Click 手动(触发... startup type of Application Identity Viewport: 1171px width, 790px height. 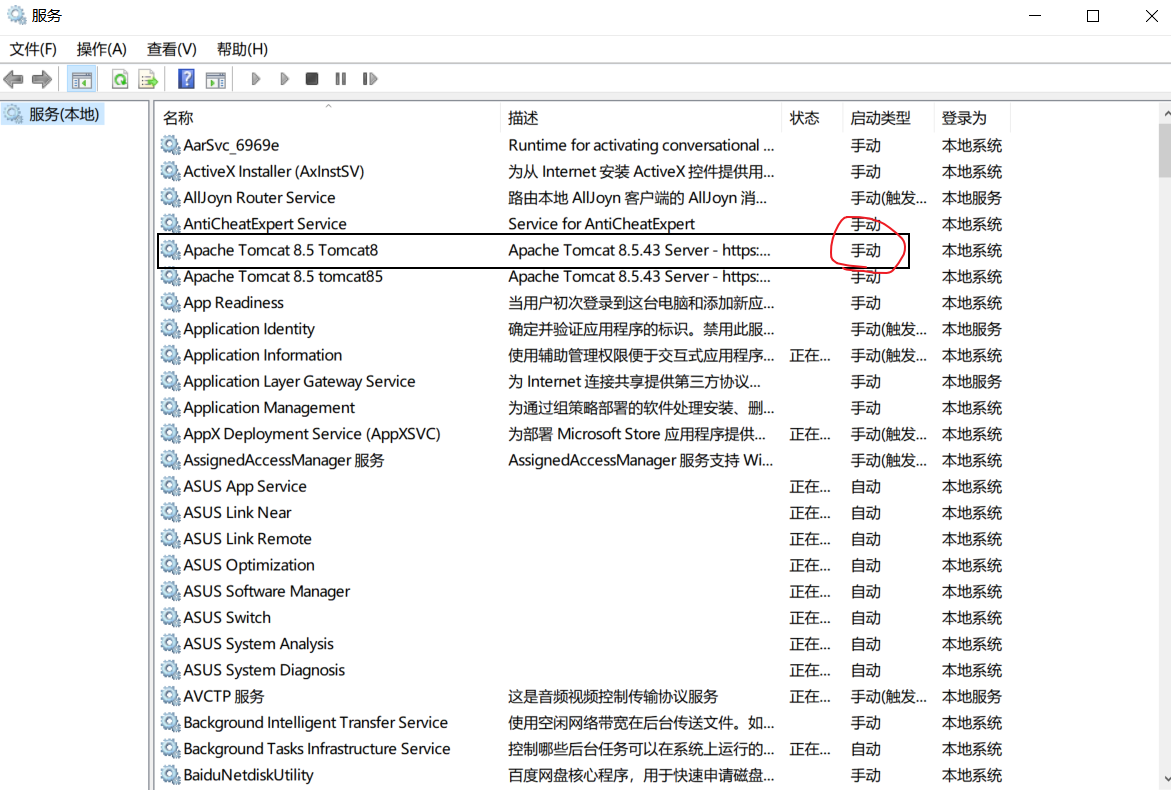(x=889, y=329)
